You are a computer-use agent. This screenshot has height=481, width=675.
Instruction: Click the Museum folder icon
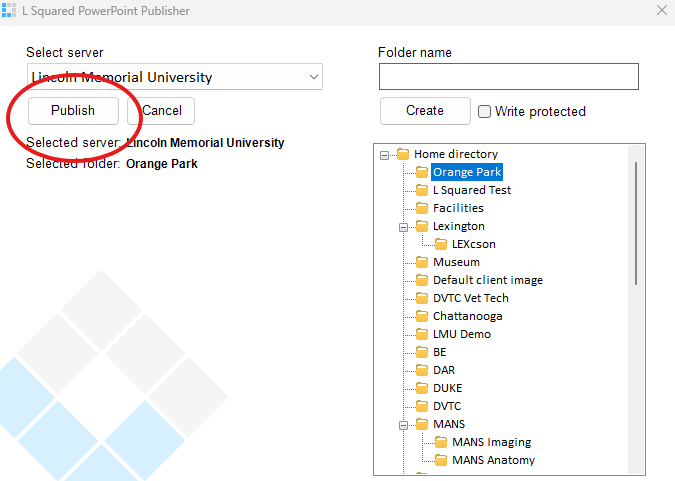[x=422, y=262]
